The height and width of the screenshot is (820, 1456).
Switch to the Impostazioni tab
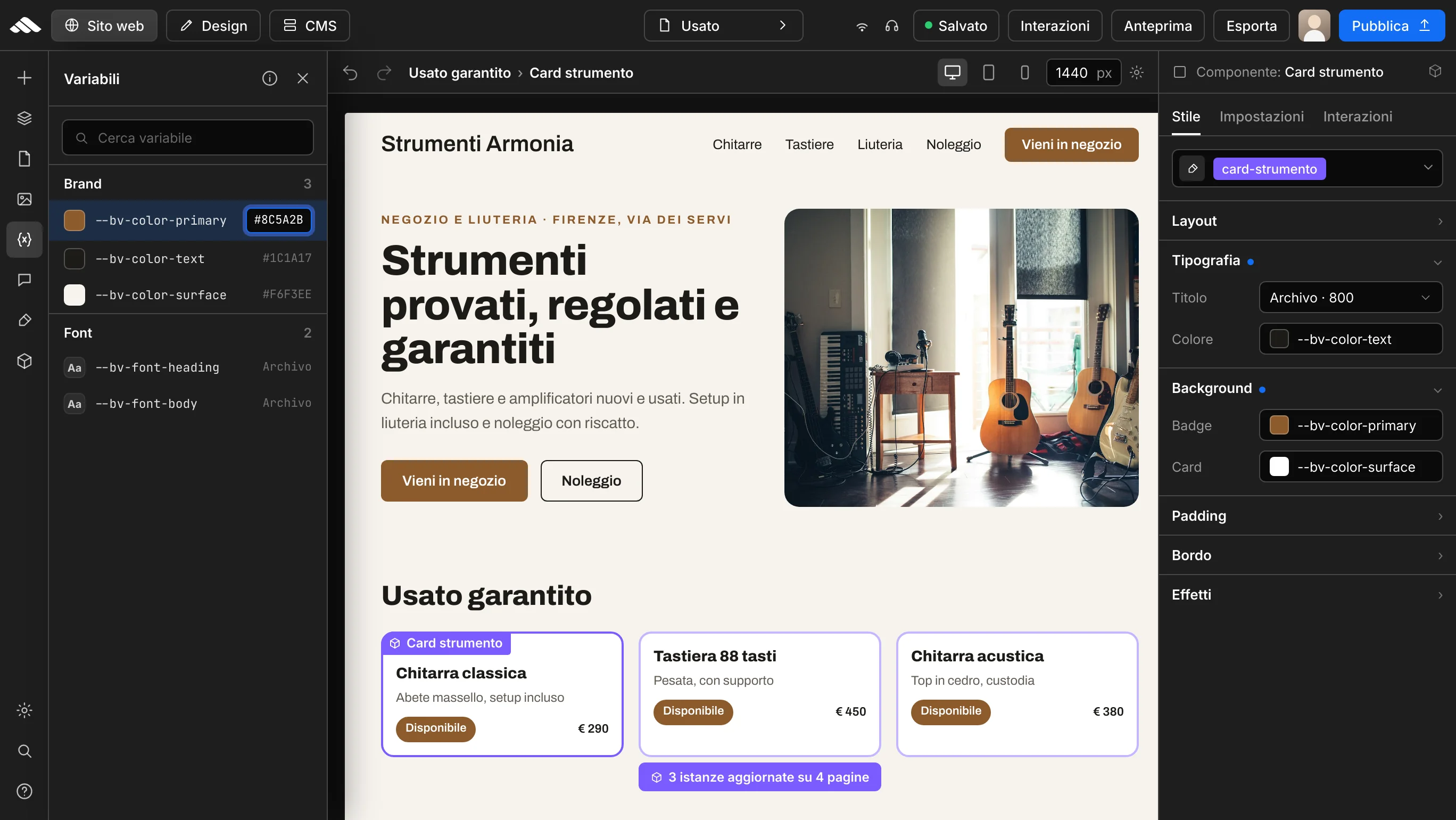coord(1262,117)
